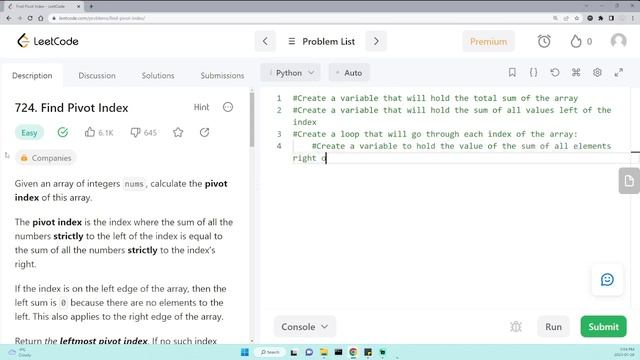Switch to the Description tab
Image resolution: width=640 pixels, height=360 pixels.
click(32, 76)
